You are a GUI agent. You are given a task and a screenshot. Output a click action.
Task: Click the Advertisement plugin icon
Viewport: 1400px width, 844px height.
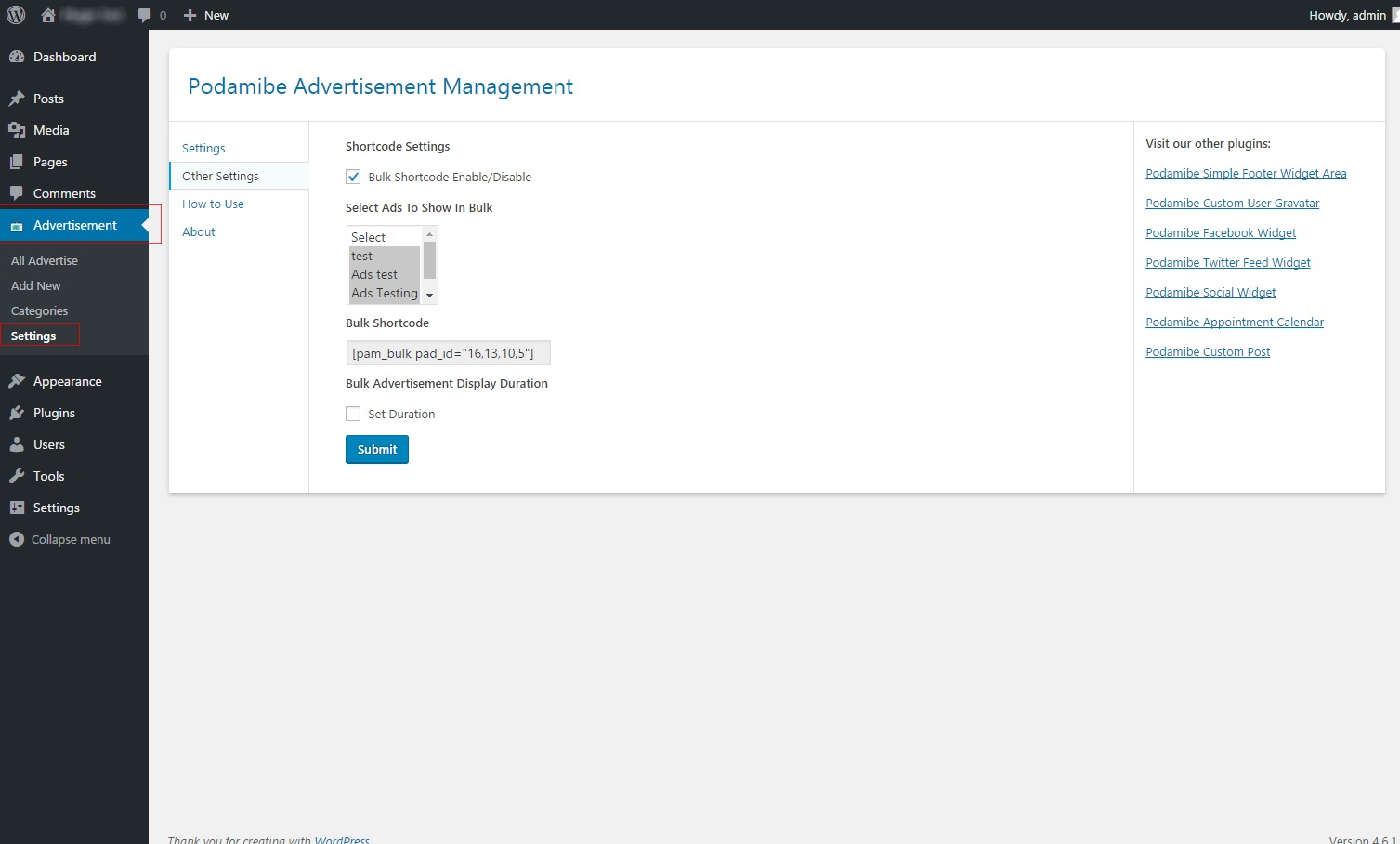pyautogui.click(x=17, y=226)
